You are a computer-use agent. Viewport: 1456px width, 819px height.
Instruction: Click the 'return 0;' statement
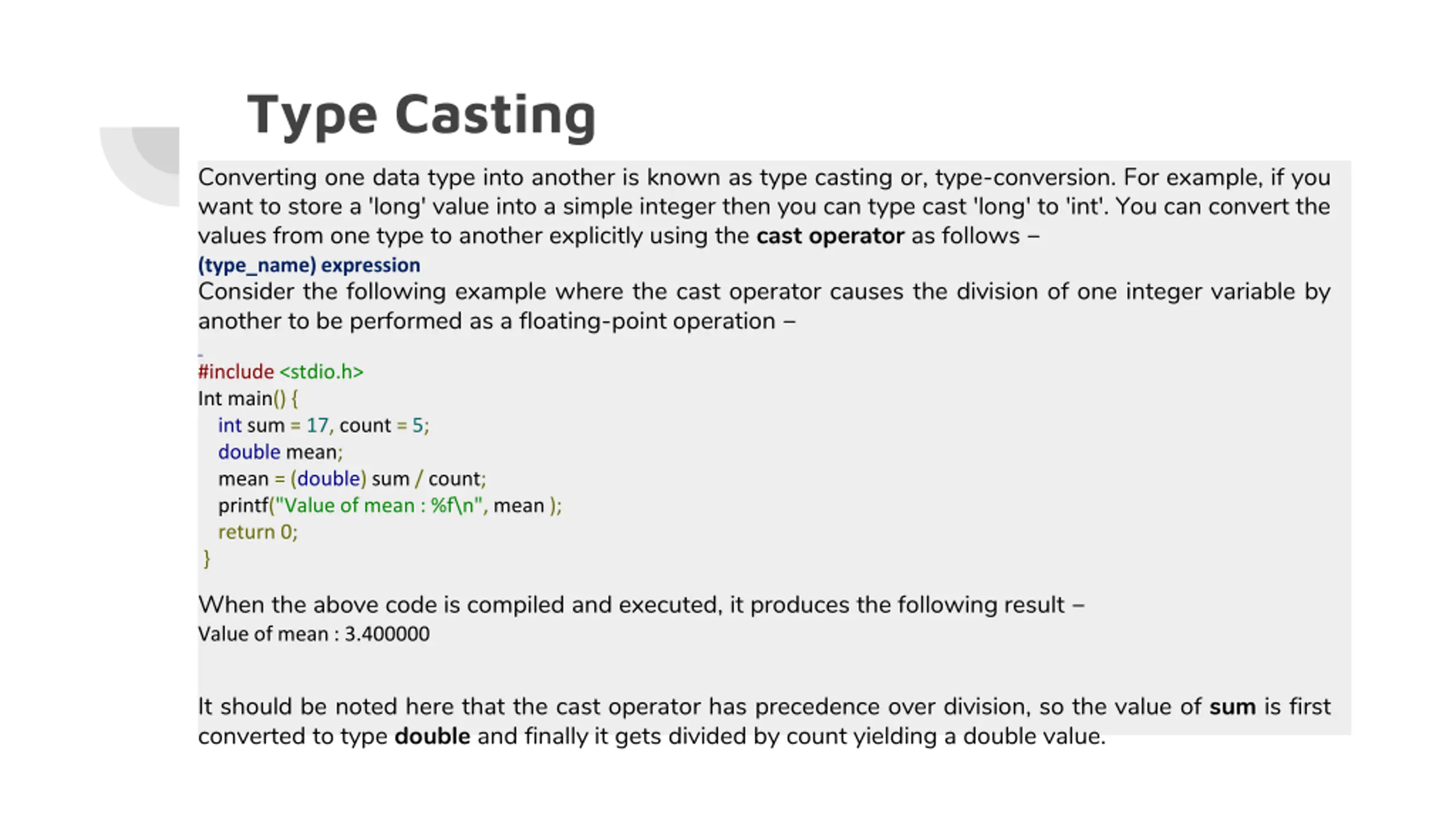coord(258,532)
